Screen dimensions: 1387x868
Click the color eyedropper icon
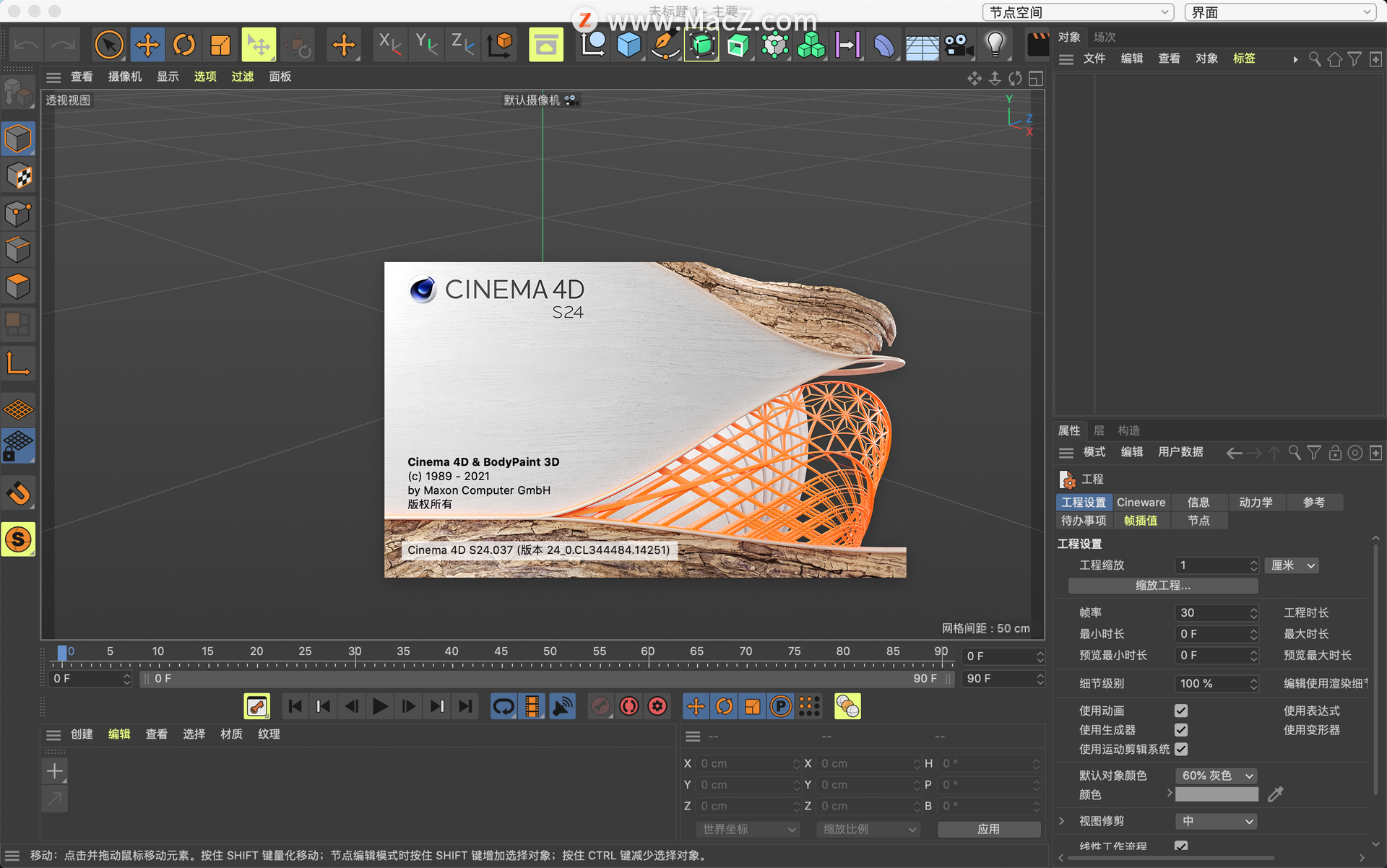pos(1276,794)
